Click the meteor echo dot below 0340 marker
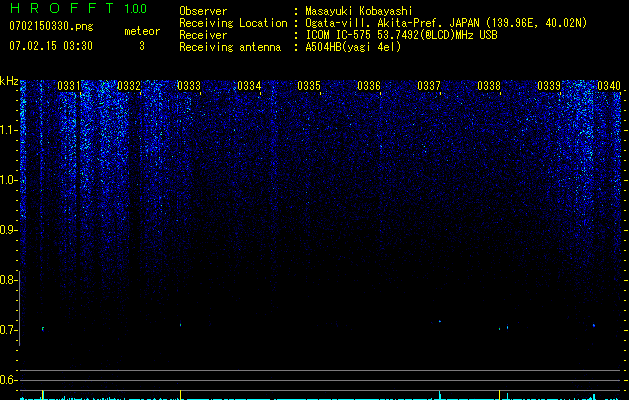 [594, 325]
